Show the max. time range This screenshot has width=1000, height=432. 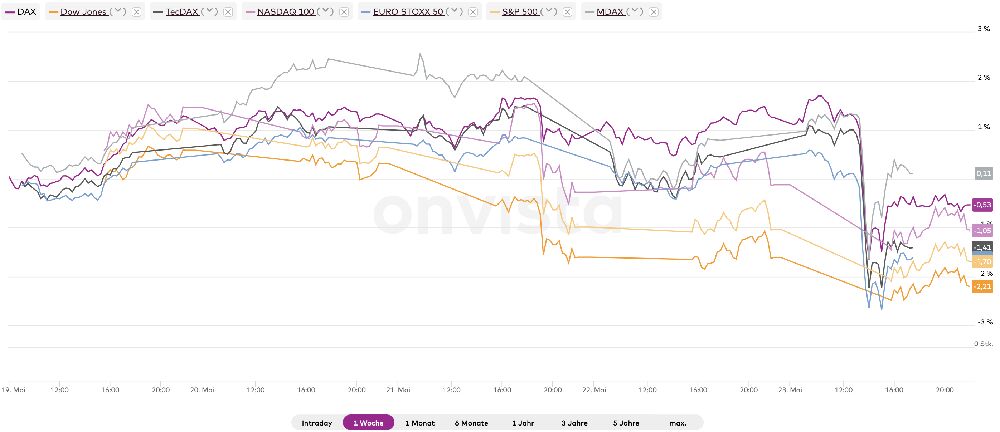(x=678, y=423)
